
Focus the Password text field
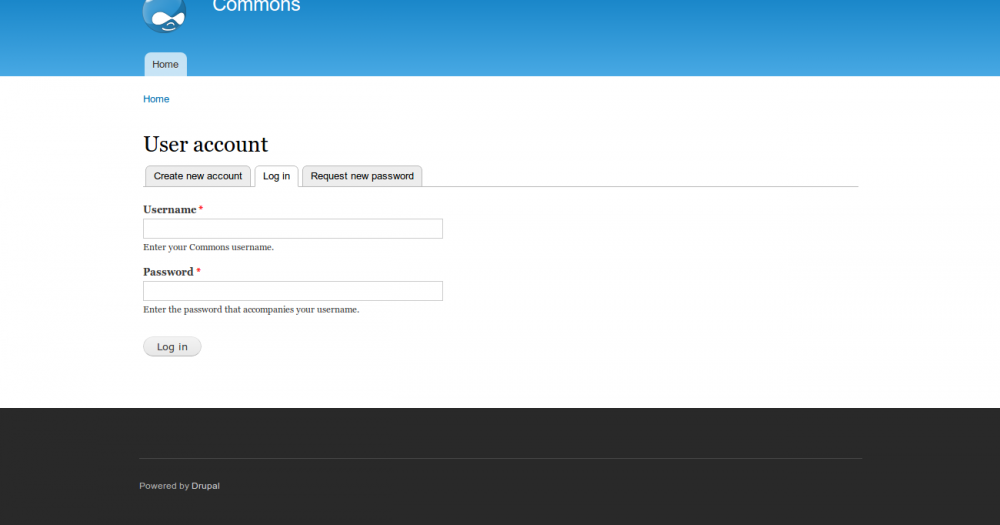coord(293,291)
